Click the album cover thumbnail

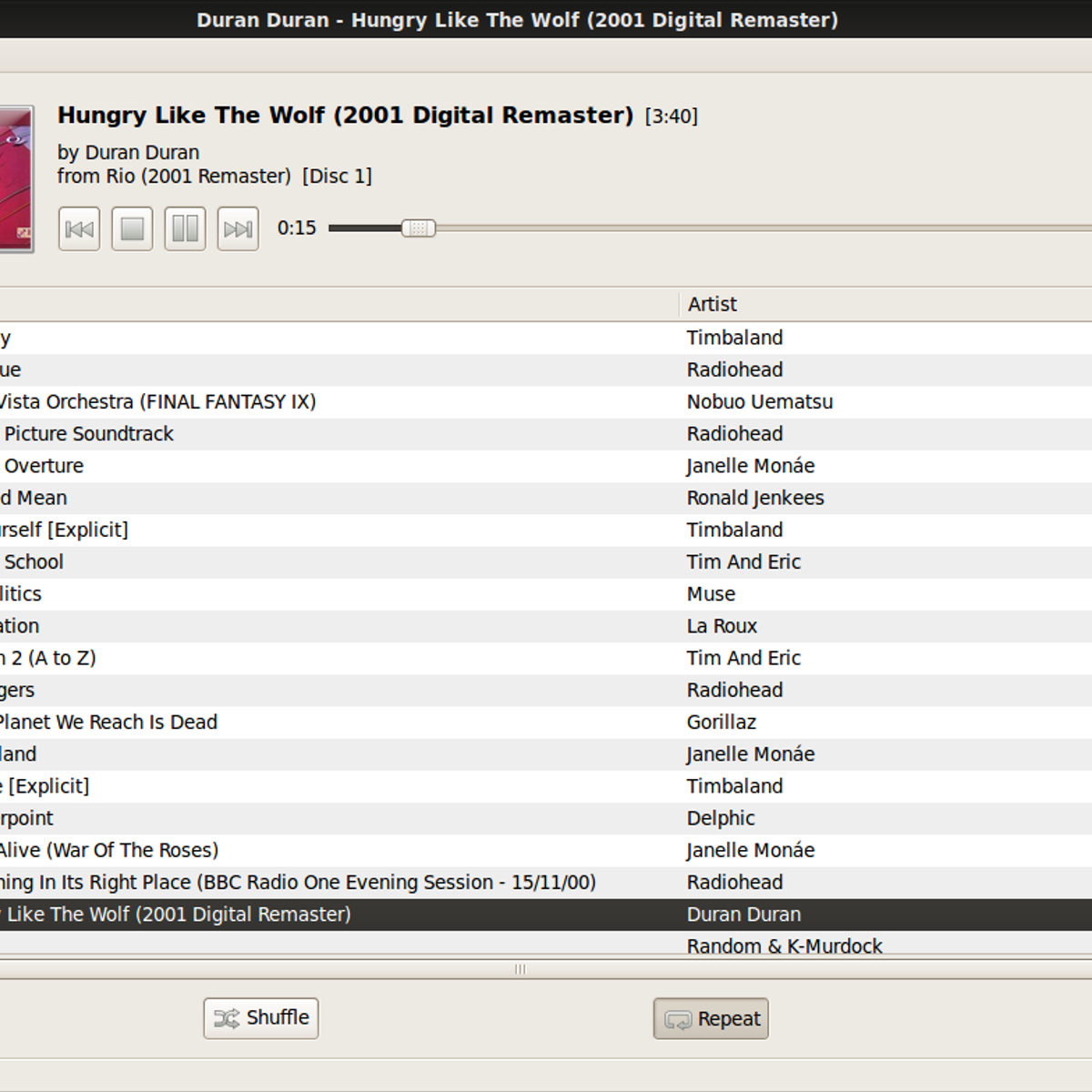[x=16, y=178]
